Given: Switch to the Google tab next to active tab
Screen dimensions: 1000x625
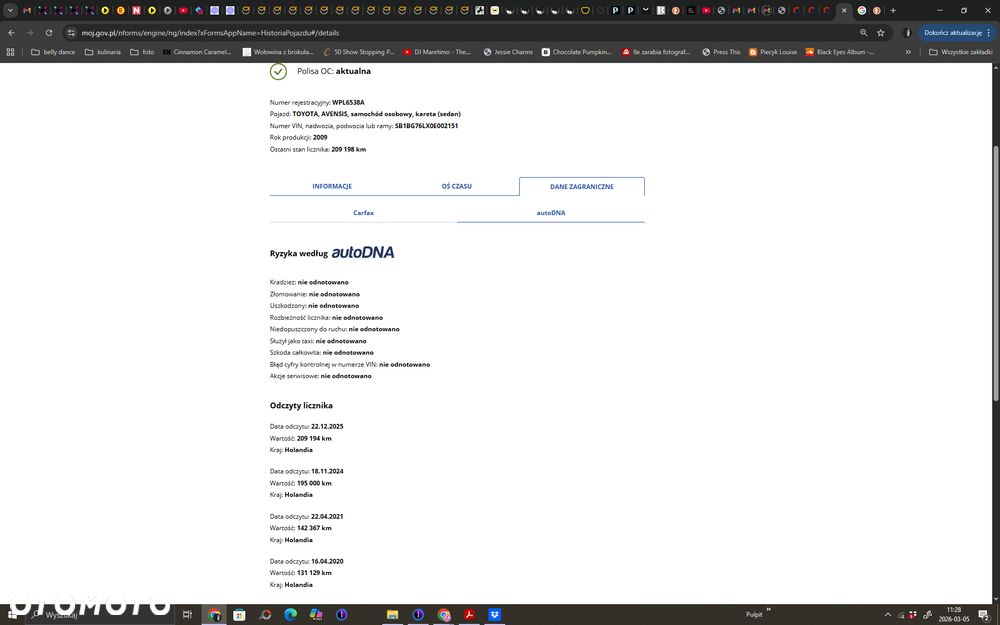Looking at the screenshot, I should 862,10.
